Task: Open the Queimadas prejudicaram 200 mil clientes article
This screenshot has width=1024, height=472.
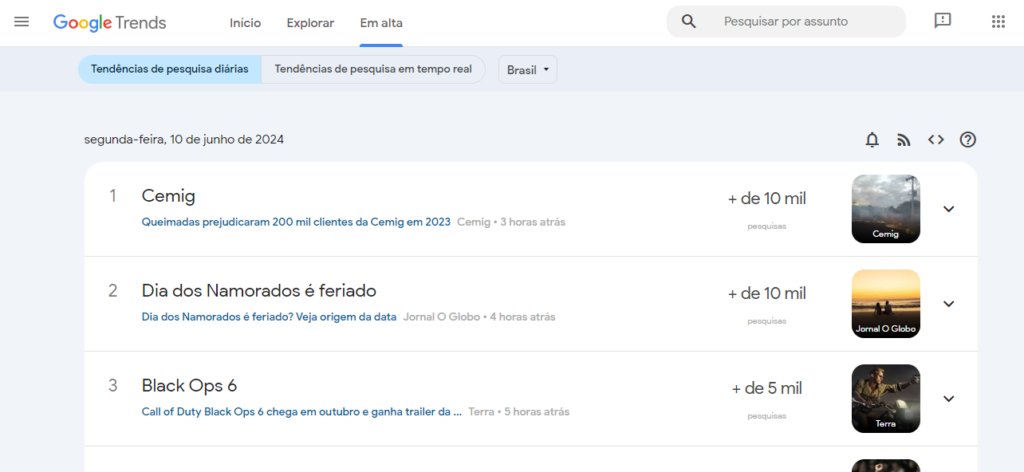Action: pos(296,222)
